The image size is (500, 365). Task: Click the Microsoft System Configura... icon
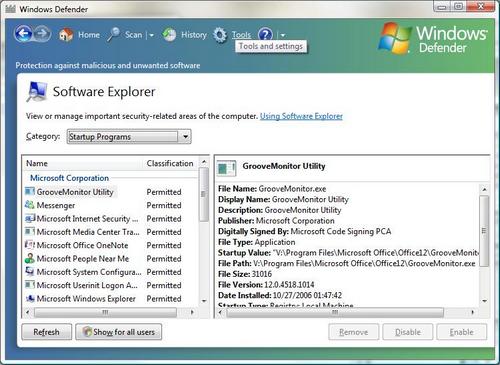point(30,272)
